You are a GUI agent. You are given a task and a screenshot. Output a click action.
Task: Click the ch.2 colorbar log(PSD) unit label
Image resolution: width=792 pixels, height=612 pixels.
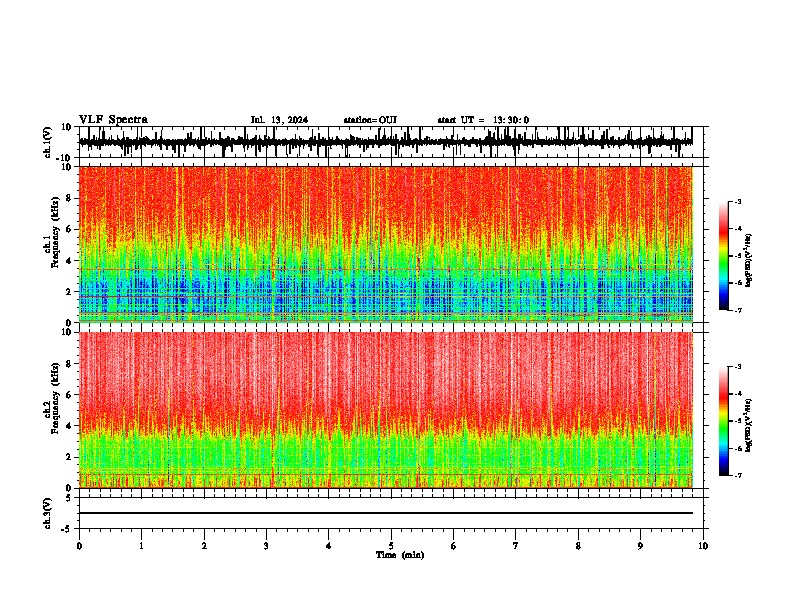[748, 425]
